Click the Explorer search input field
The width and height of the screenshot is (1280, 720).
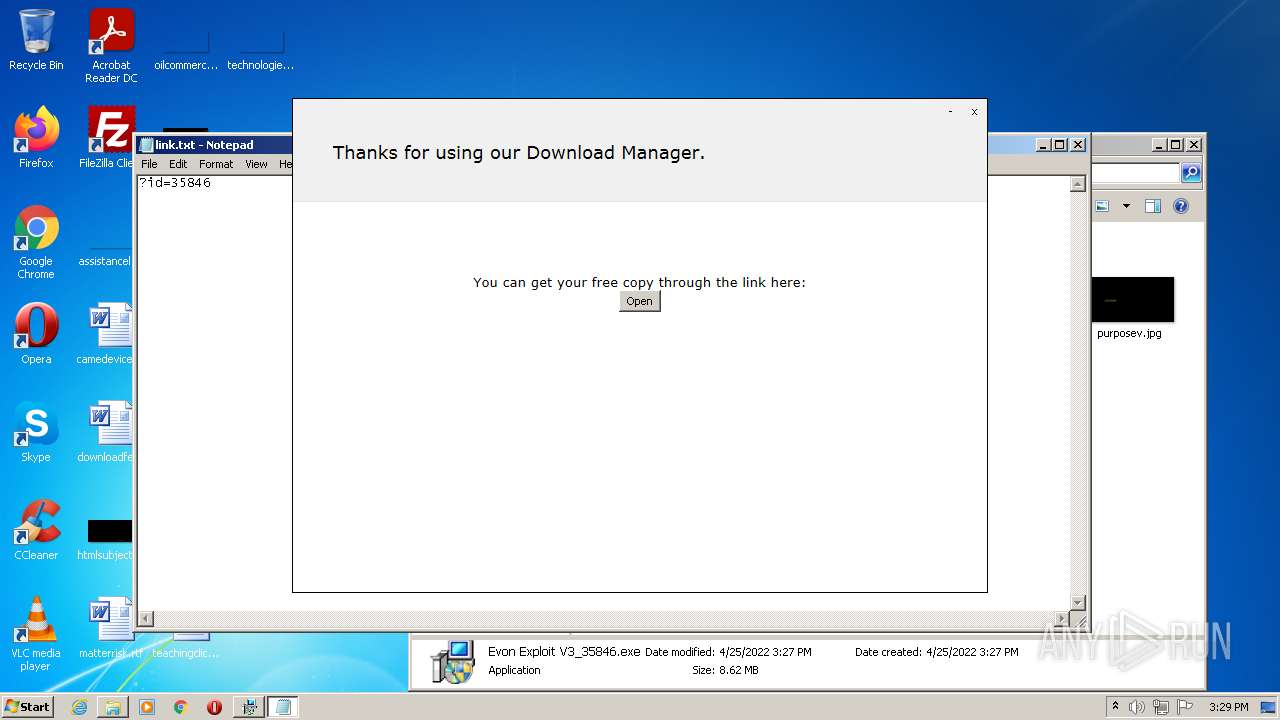coord(1136,173)
